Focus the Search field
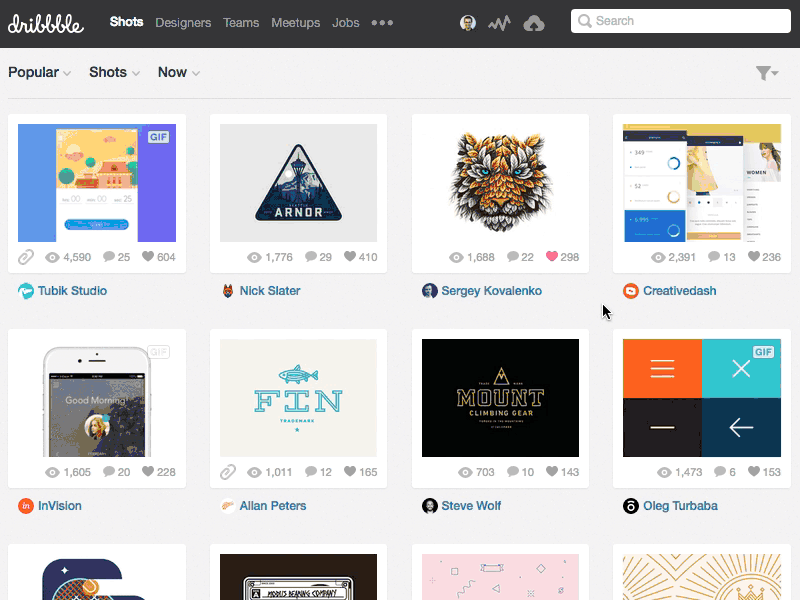This screenshot has width=800, height=600. (x=681, y=21)
